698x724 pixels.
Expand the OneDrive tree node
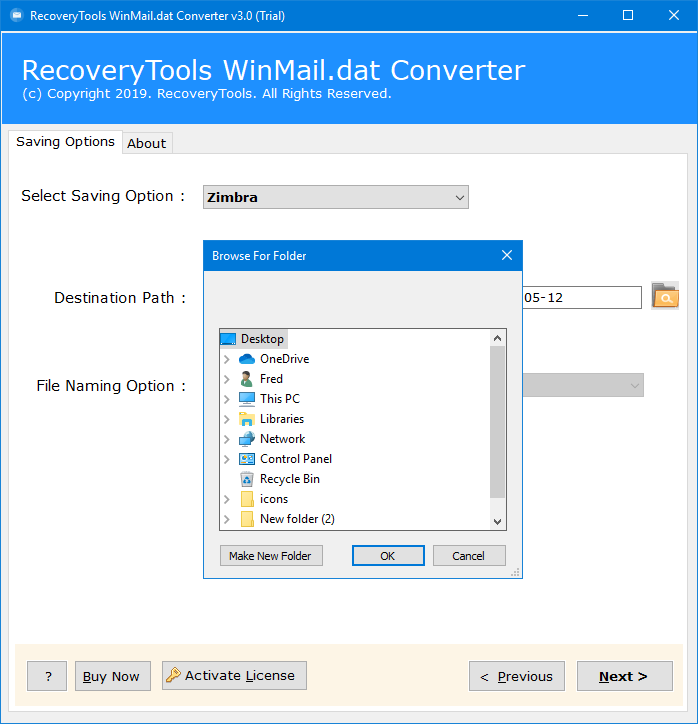227,359
